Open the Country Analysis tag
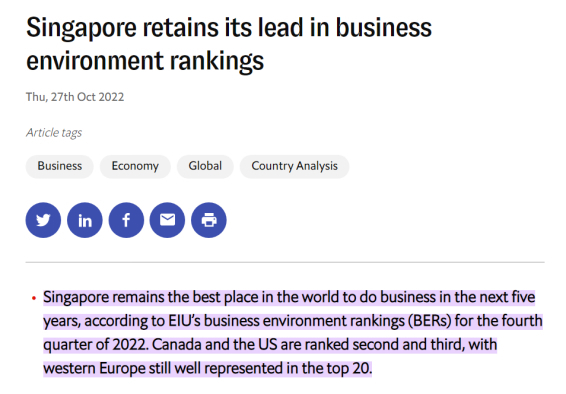Viewport: 566px width, 394px height. (x=295, y=166)
